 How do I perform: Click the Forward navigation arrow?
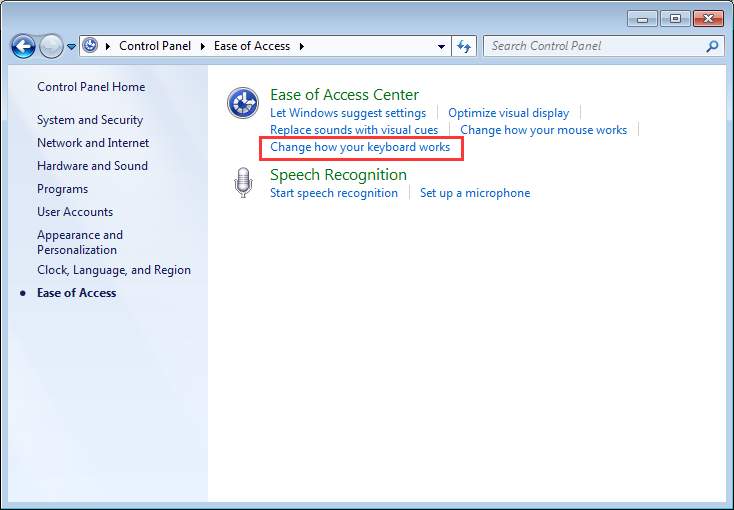(51, 46)
